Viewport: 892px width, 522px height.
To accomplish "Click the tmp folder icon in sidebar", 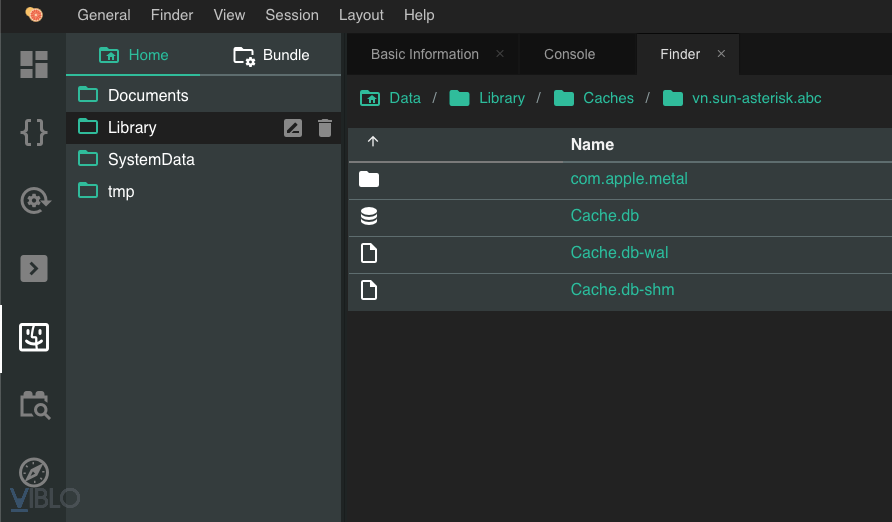I will [x=88, y=190].
